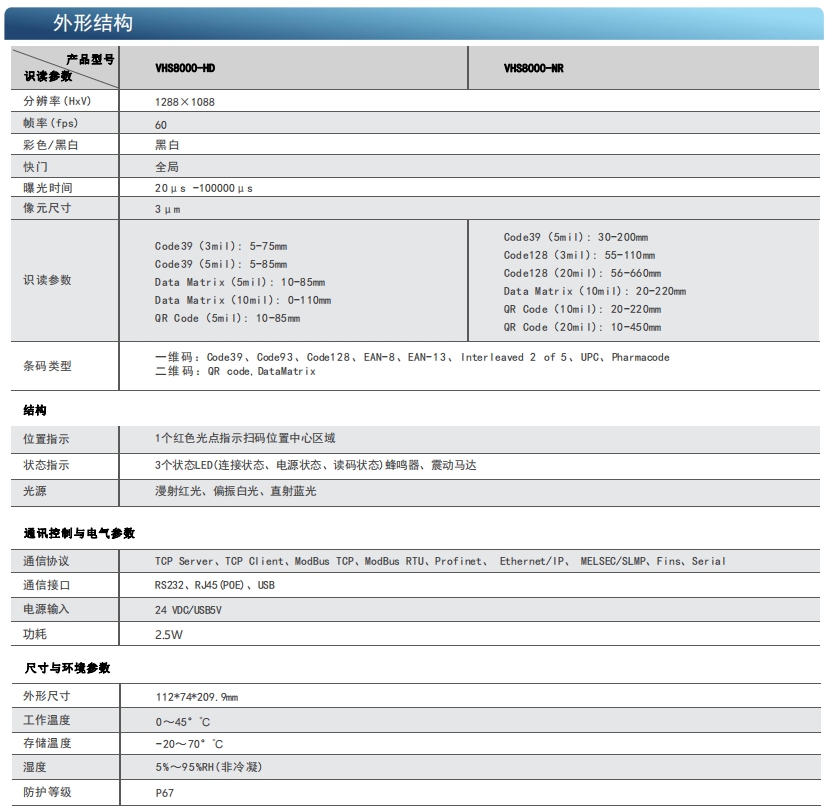The height and width of the screenshot is (812, 827).
Task: Click the 尺寸与环境参数 section heading
Action: (68, 668)
